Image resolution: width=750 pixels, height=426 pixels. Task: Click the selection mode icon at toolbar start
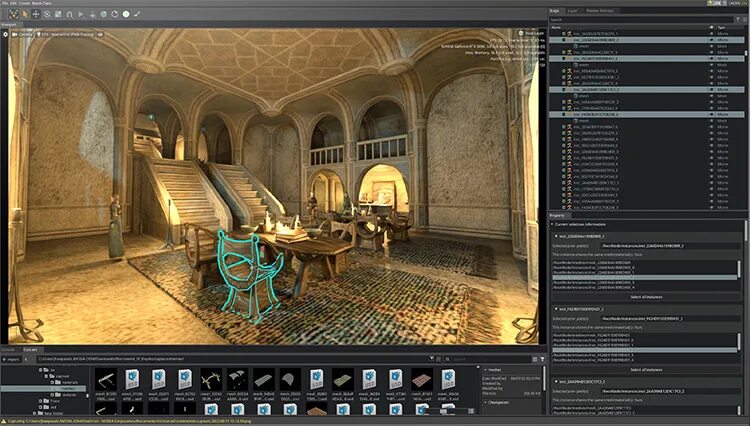click(13, 14)
